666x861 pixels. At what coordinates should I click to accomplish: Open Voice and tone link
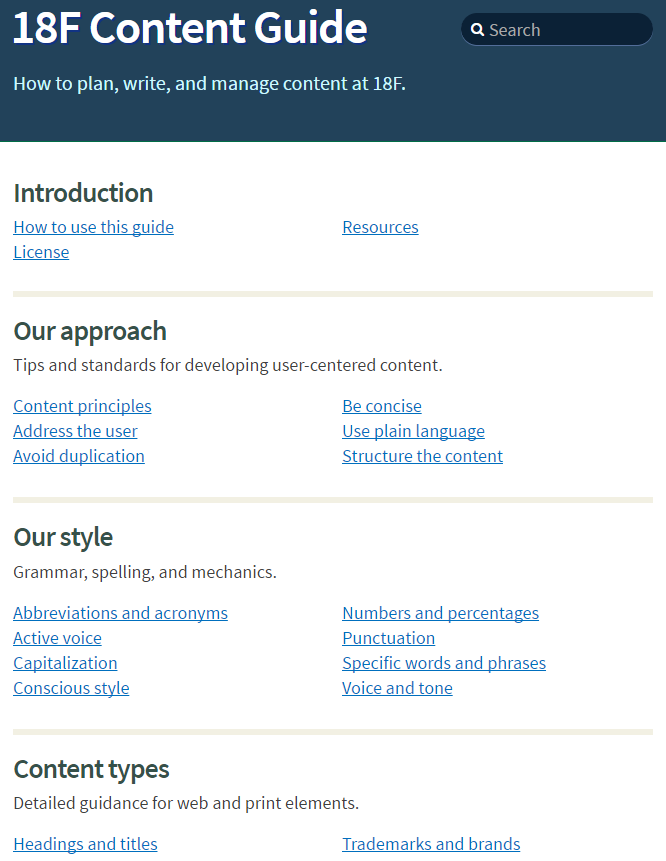(x=397, y=688)
